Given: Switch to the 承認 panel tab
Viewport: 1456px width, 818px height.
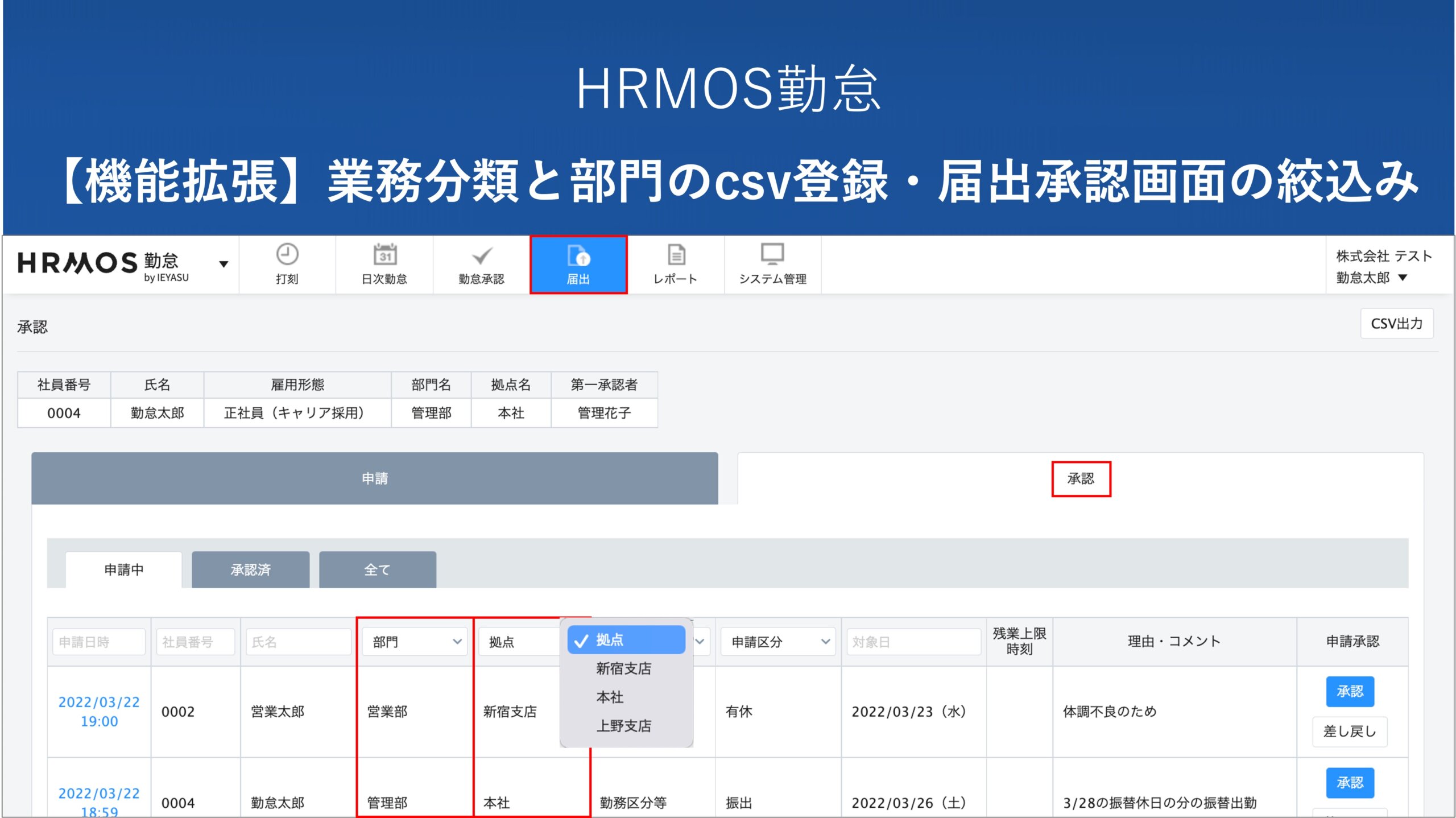Looking at the screenshot, I should coord(1081,478).
